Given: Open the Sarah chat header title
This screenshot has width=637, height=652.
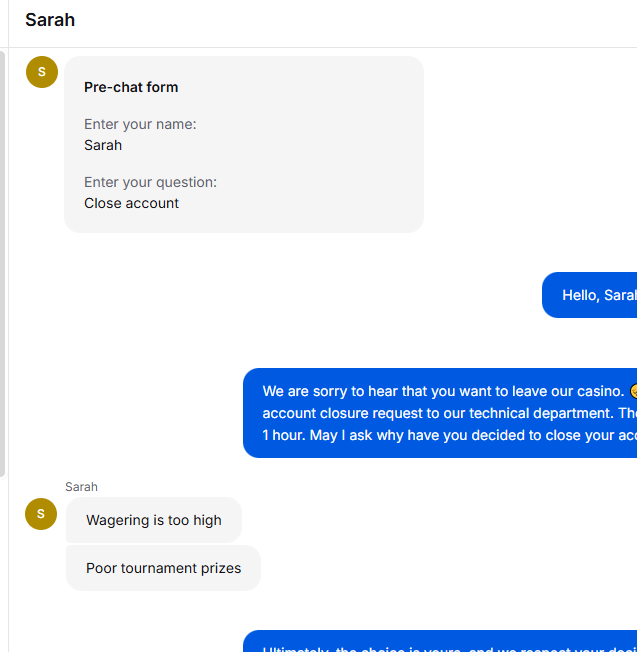Looking at the screenshot, I should pos(50,20).
